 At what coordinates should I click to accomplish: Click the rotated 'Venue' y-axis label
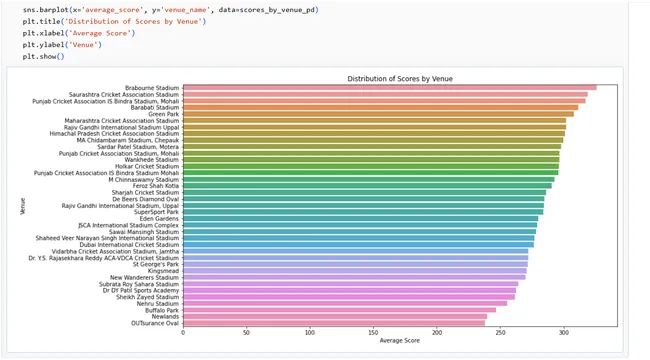tap(23, 206)
